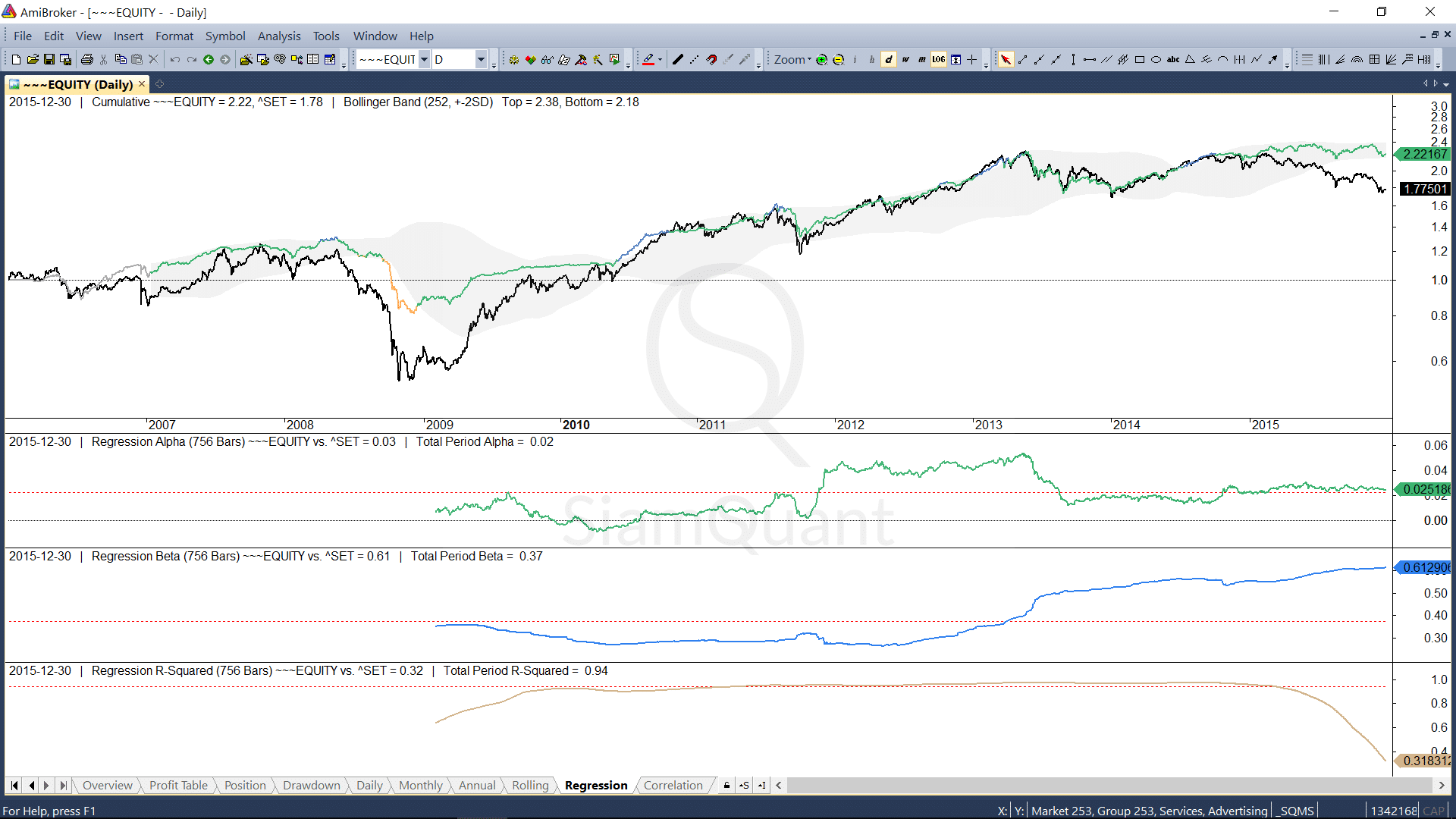Toggle crosshair cursor button
Screen dimensions: 1456x819
[972, 60]
